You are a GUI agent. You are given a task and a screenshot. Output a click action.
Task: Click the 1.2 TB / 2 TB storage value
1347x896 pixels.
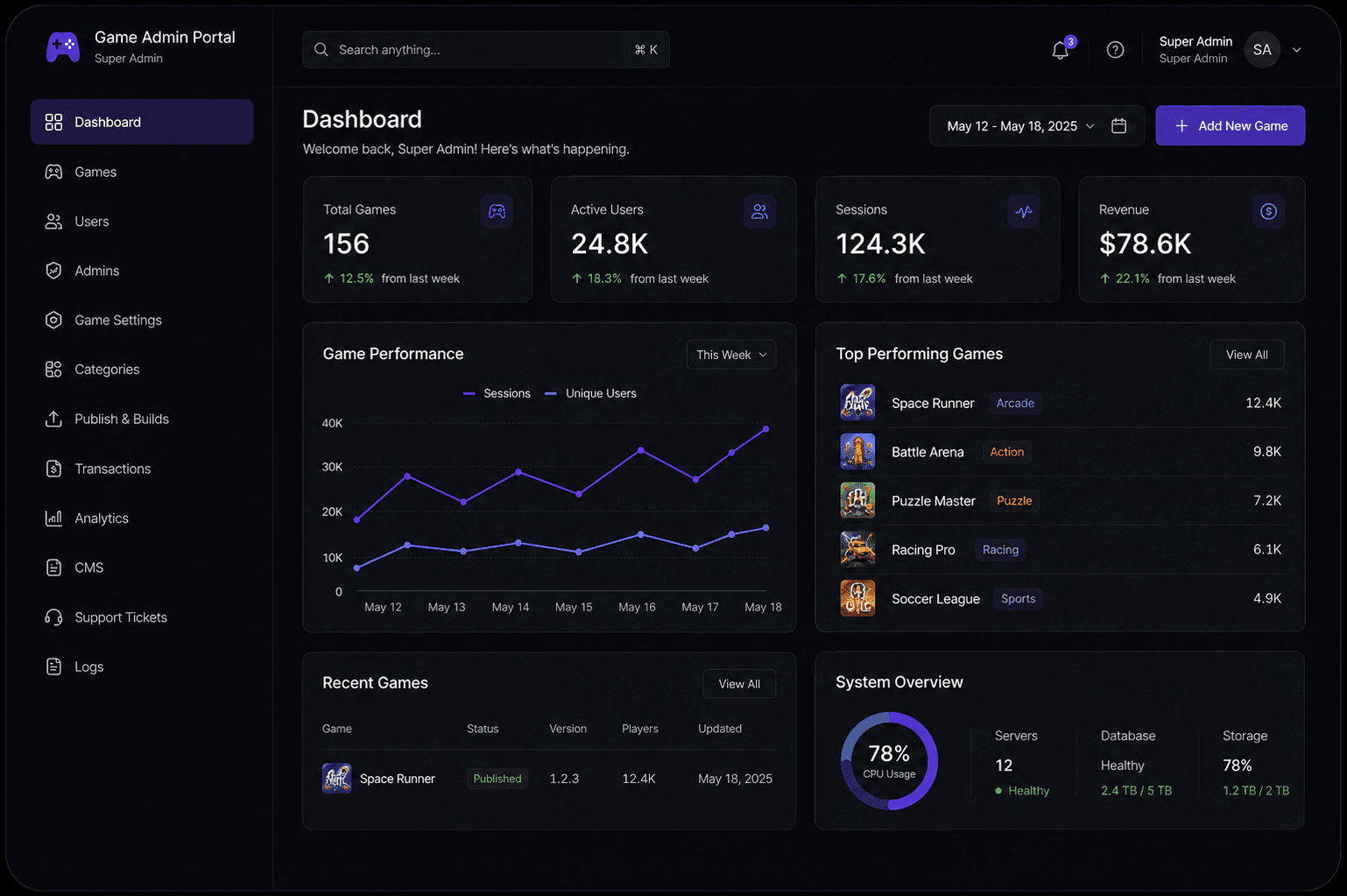click(1256, 791)
